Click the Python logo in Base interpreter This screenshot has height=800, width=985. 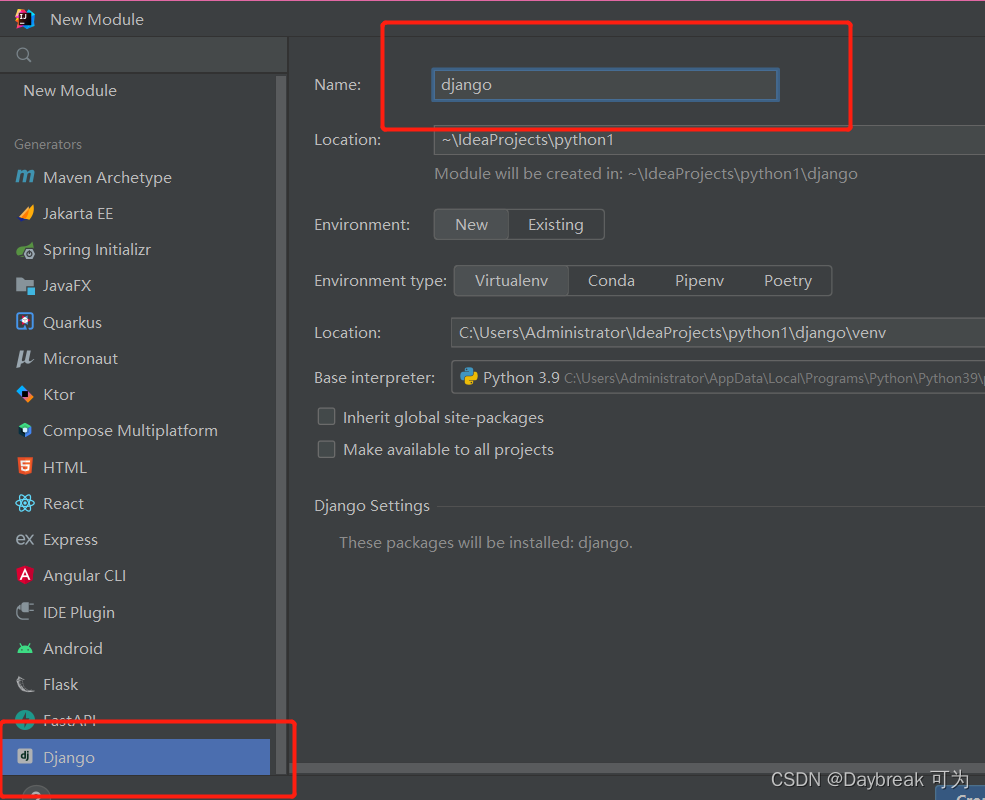[x=469, y=377]
